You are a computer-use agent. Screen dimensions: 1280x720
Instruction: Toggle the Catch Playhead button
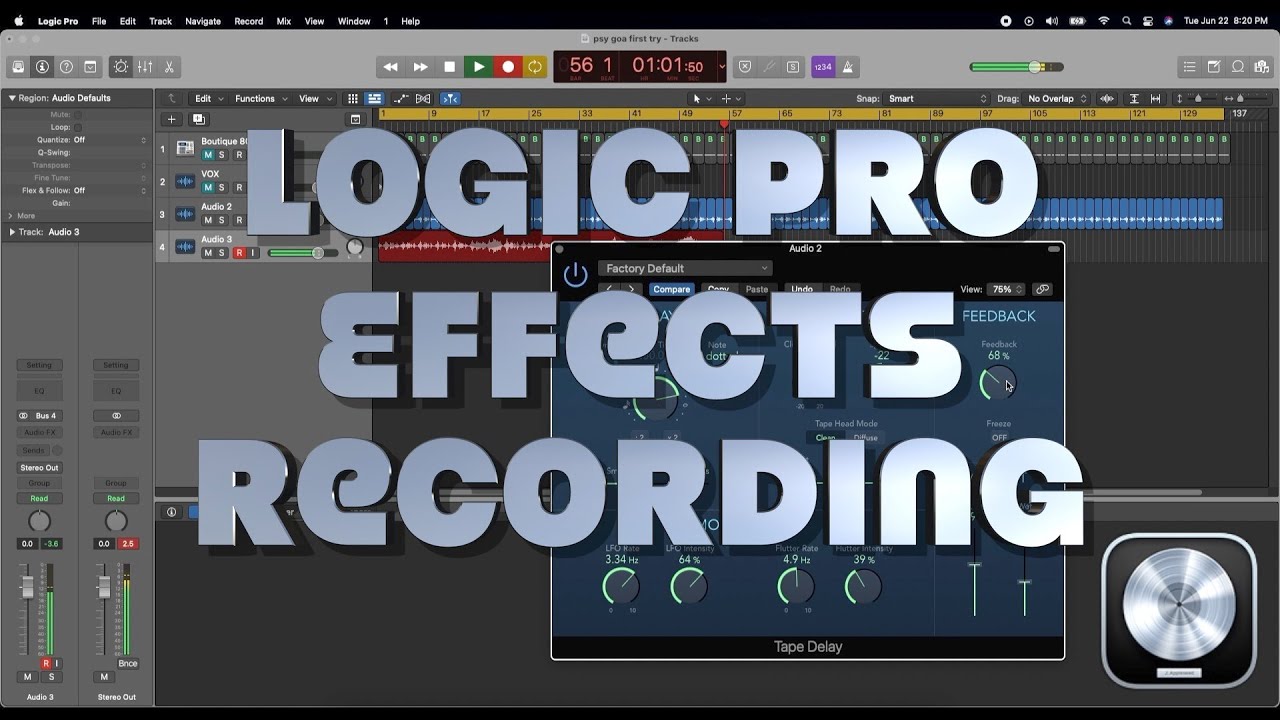[450, 99]
